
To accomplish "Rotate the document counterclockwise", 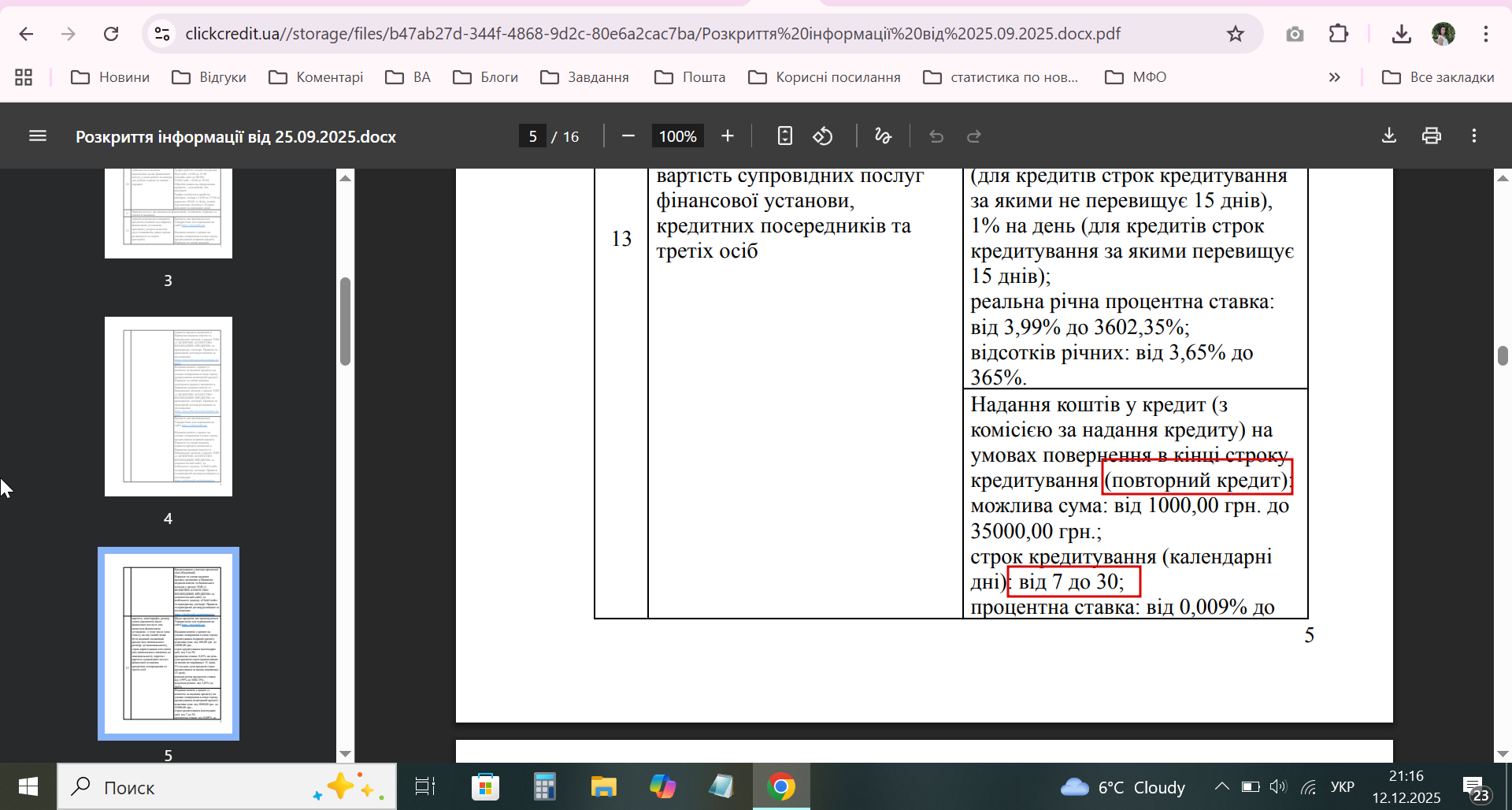I will pos(823,136).
